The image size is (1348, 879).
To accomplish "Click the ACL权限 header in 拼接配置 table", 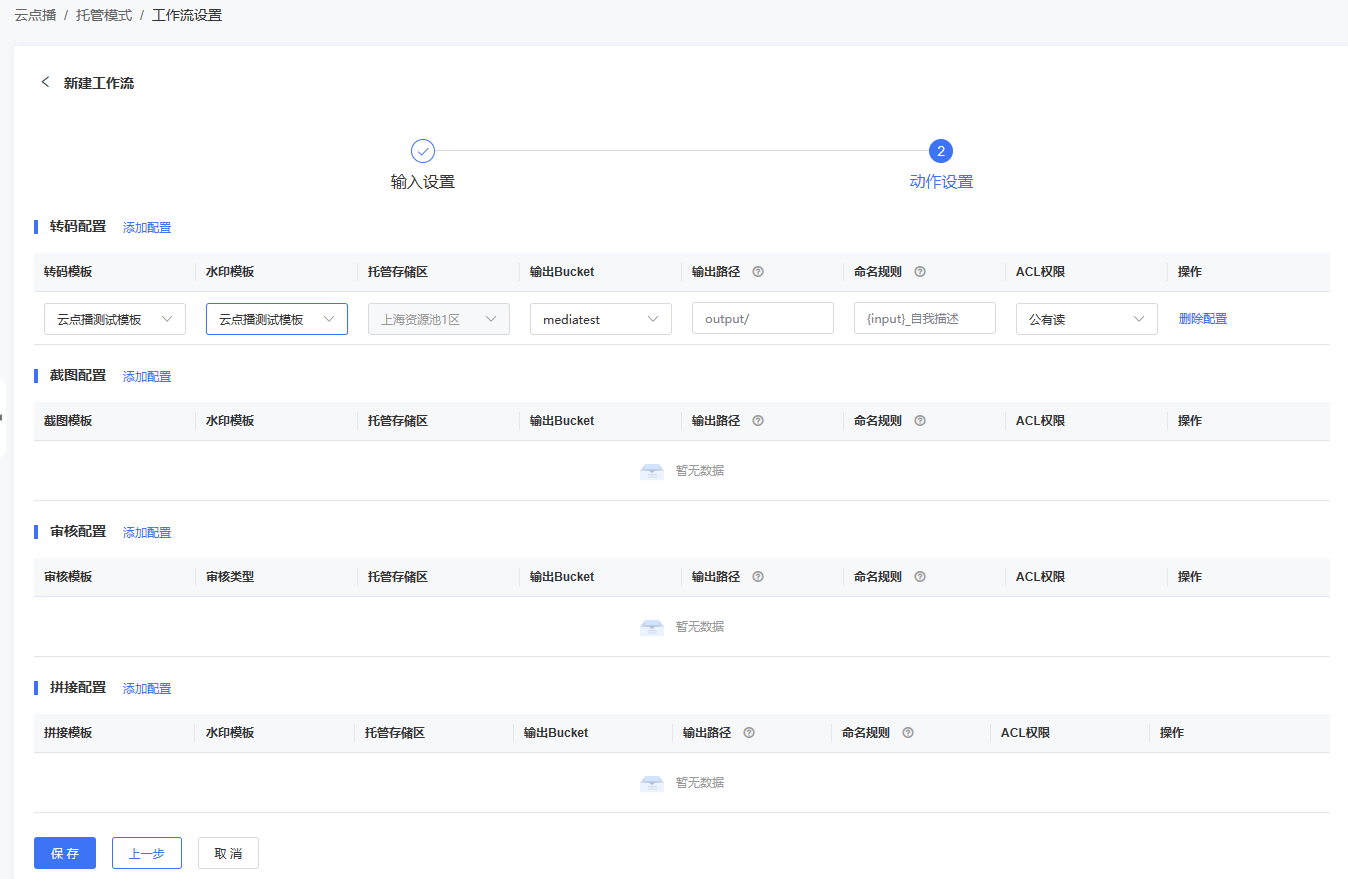I will 1025,733.
